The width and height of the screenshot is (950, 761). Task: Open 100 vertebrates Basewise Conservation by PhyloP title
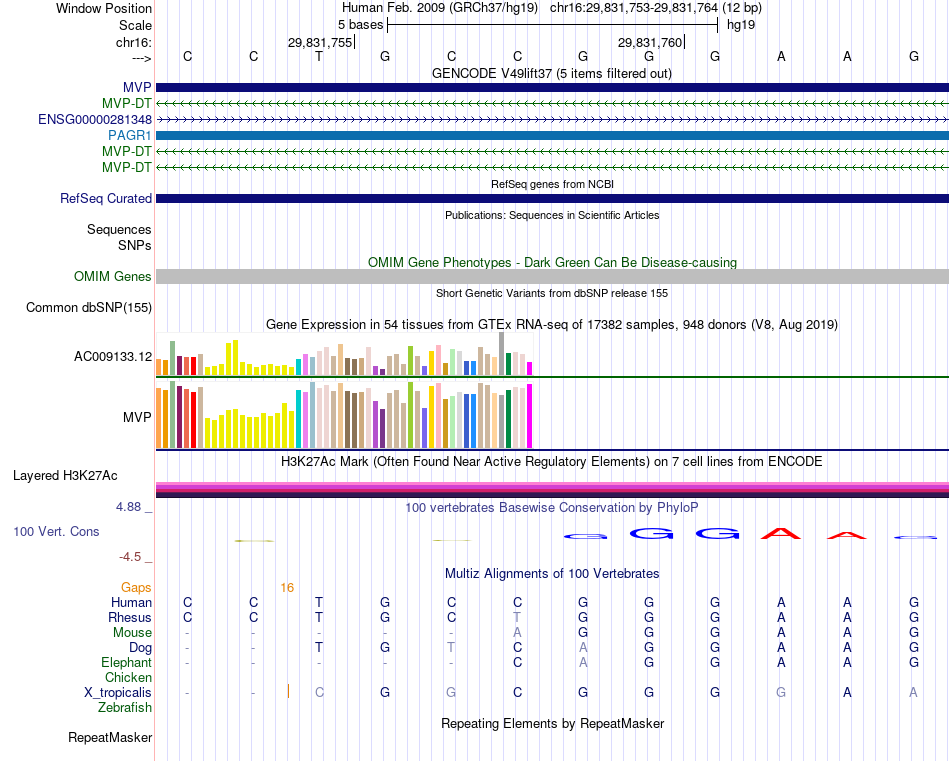552,508
